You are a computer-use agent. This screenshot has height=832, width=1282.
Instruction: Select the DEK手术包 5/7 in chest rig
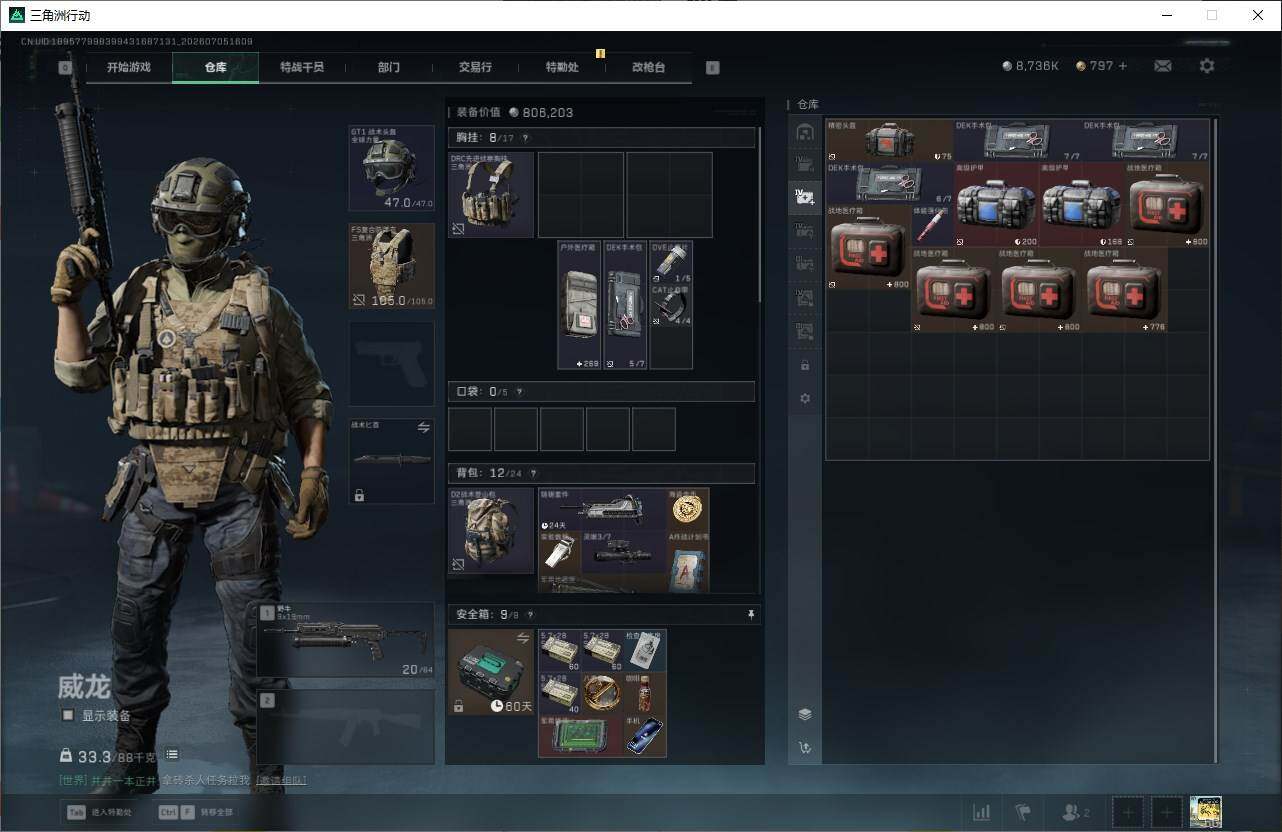[626, 305]
